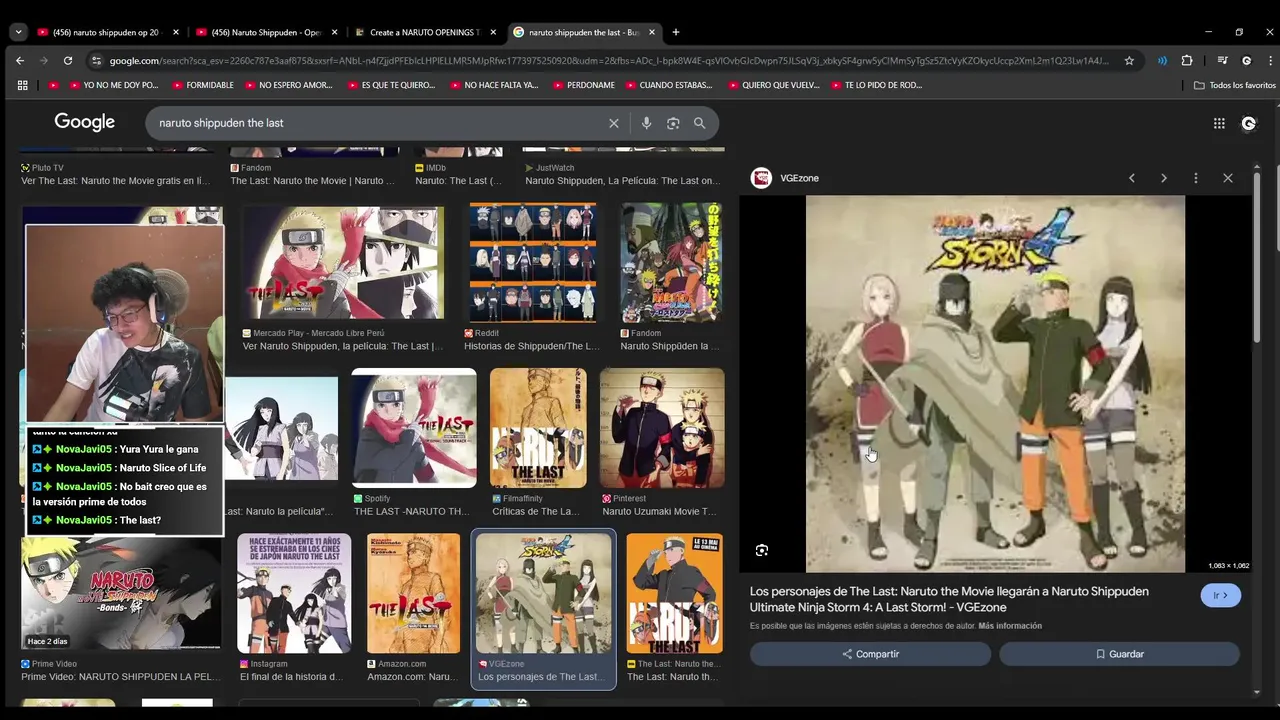
Task: Open Reddit 'Historias de Shippuden' result image
Action: (x=533, y=263)
